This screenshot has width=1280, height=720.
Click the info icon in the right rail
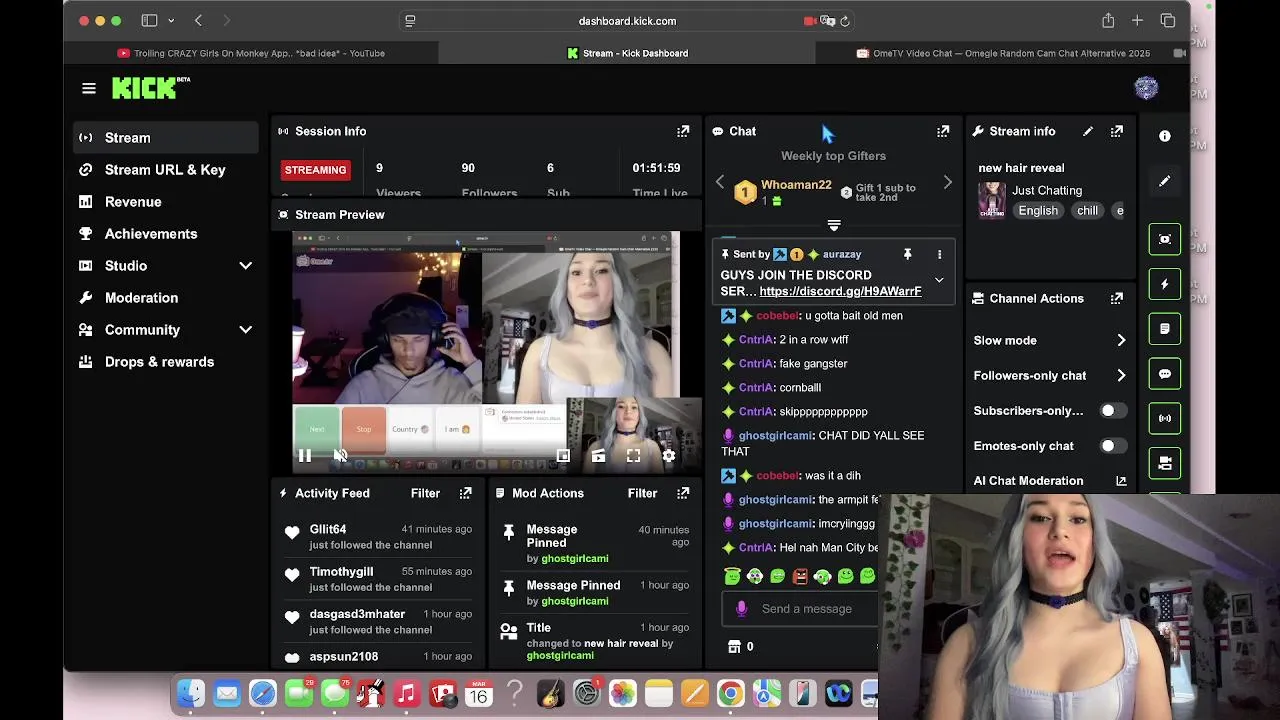point(1165,136)
